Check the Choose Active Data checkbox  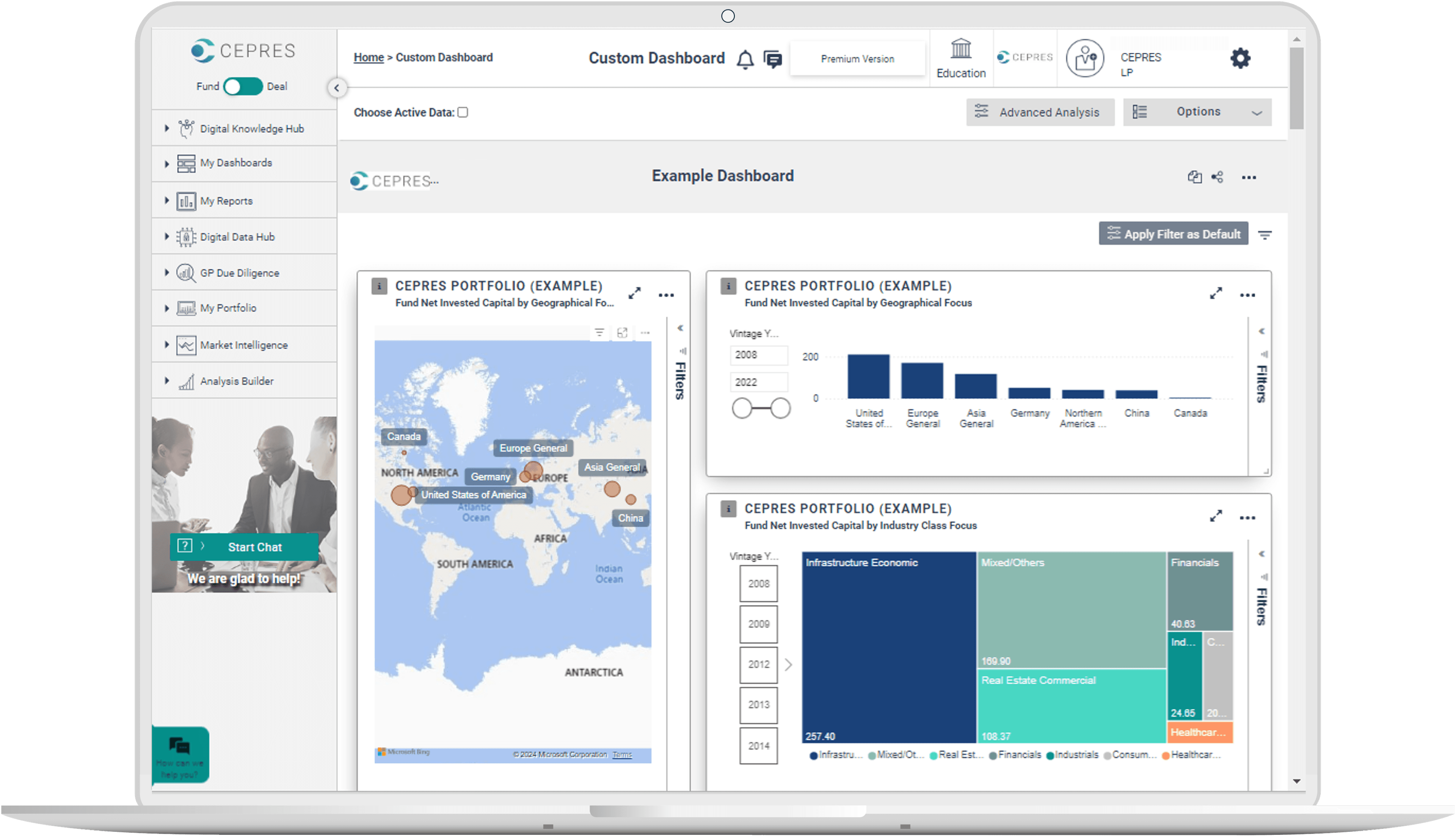coord(463,112)
